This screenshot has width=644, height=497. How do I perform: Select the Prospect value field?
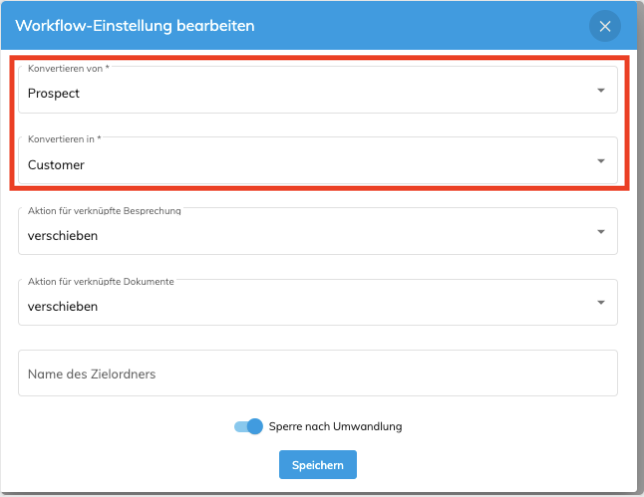coord(317,90)
